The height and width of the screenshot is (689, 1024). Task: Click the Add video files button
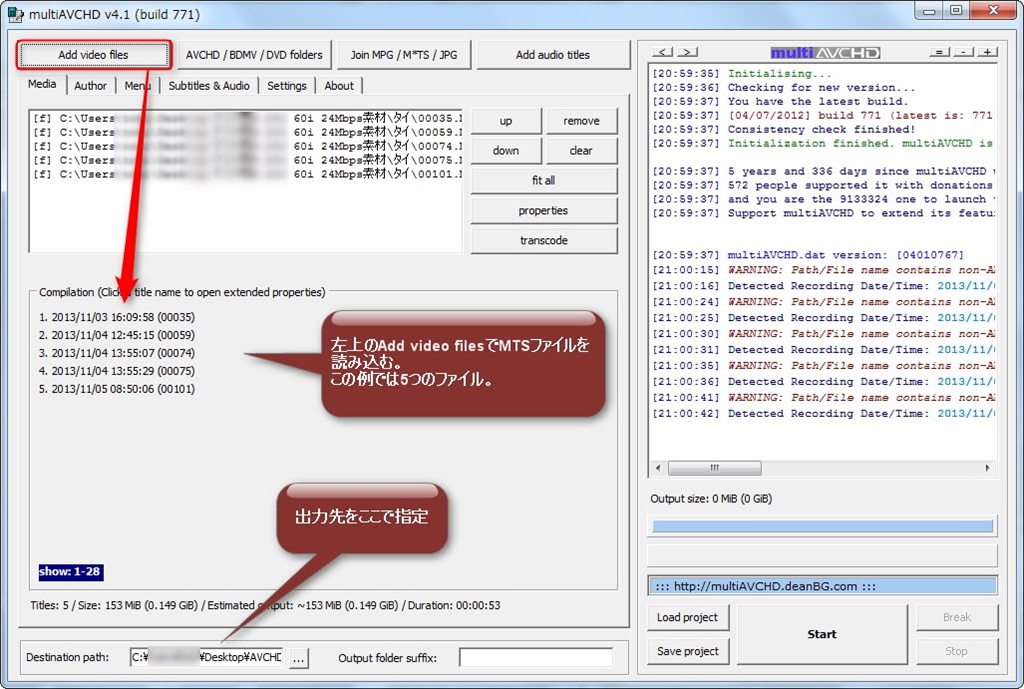(x=94, y=55)
